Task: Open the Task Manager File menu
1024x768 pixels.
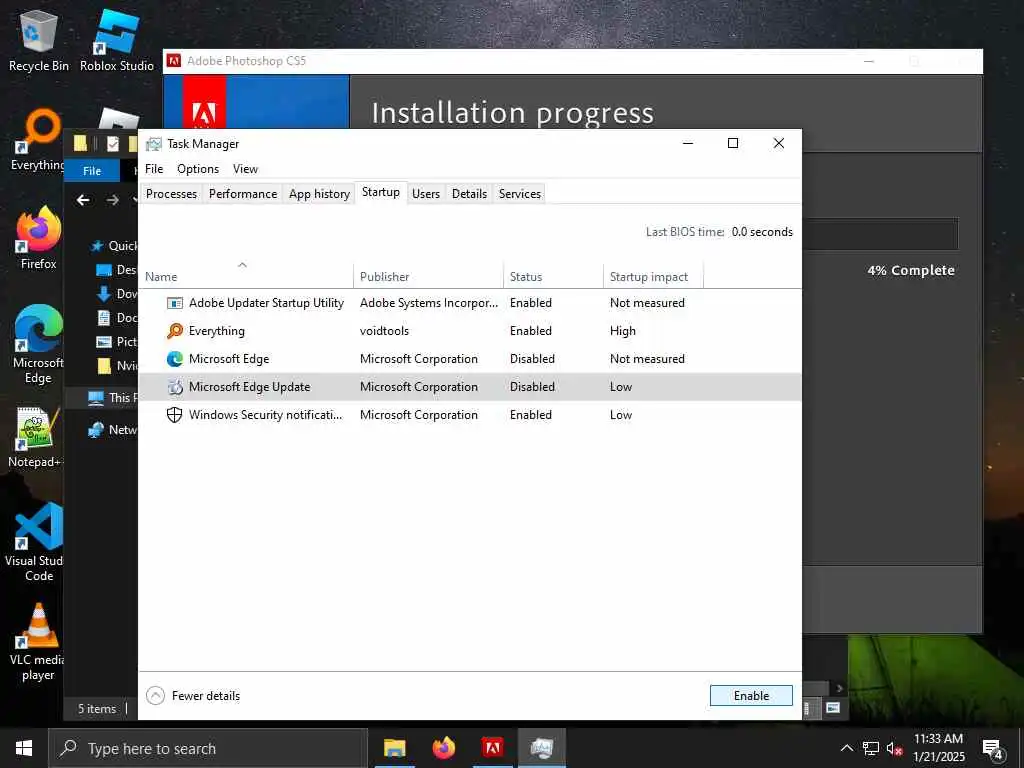Action: pos(154,169)
